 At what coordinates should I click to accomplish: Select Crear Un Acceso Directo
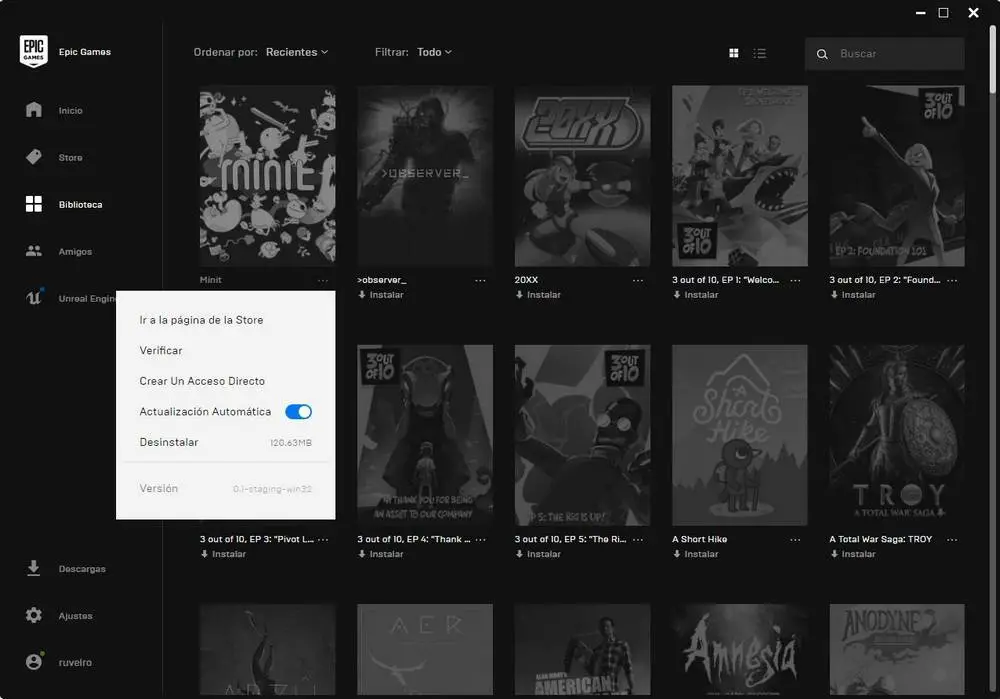(x=202, y=381)
